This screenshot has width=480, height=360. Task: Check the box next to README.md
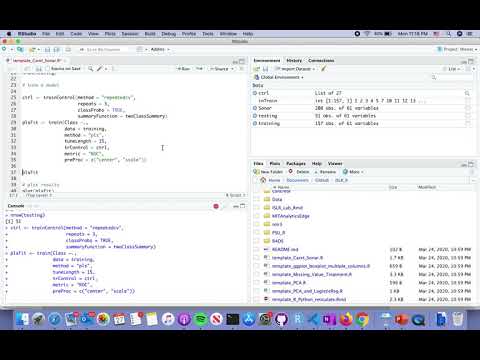click(256, 249)
